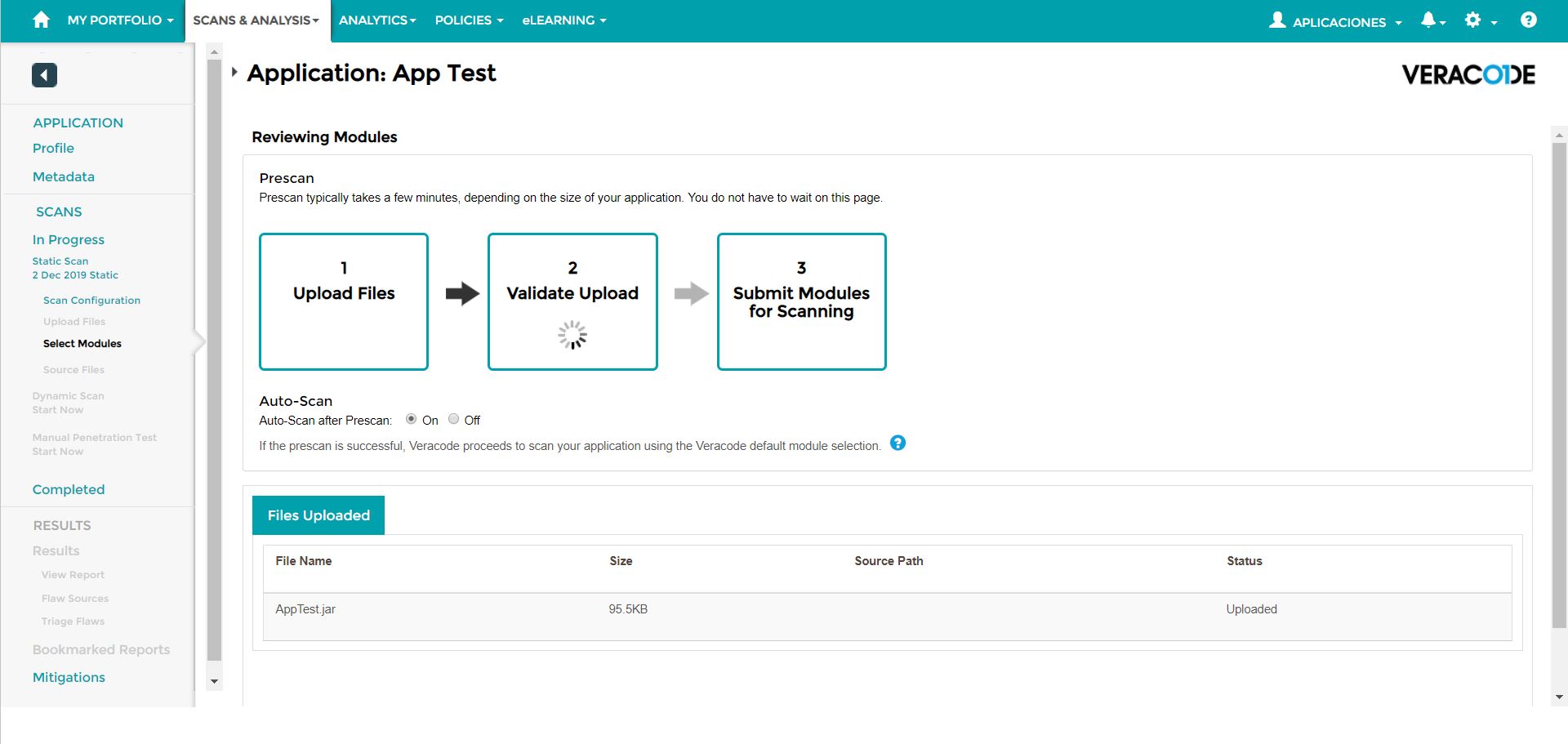Open Auto-Scan help question icon

(898, 443)
